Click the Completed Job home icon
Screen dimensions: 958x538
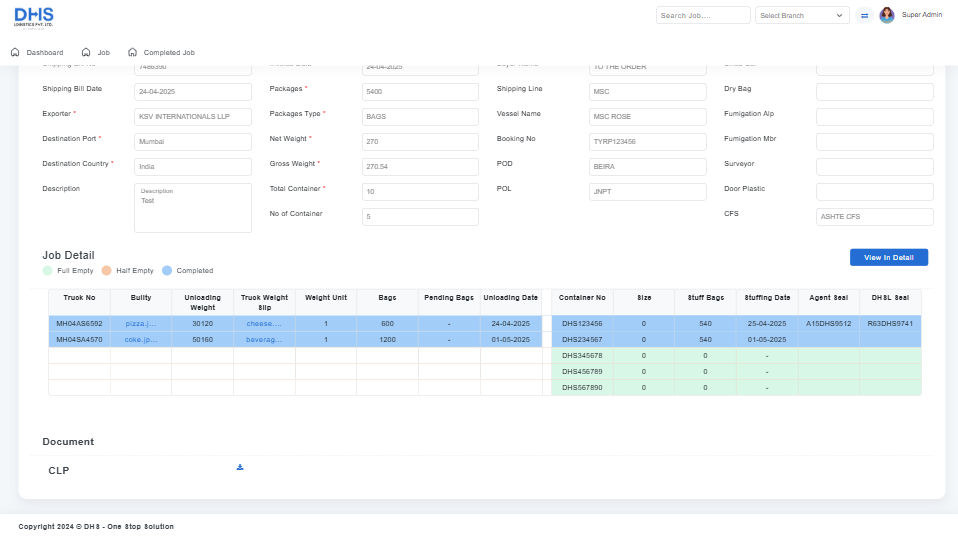132,52
